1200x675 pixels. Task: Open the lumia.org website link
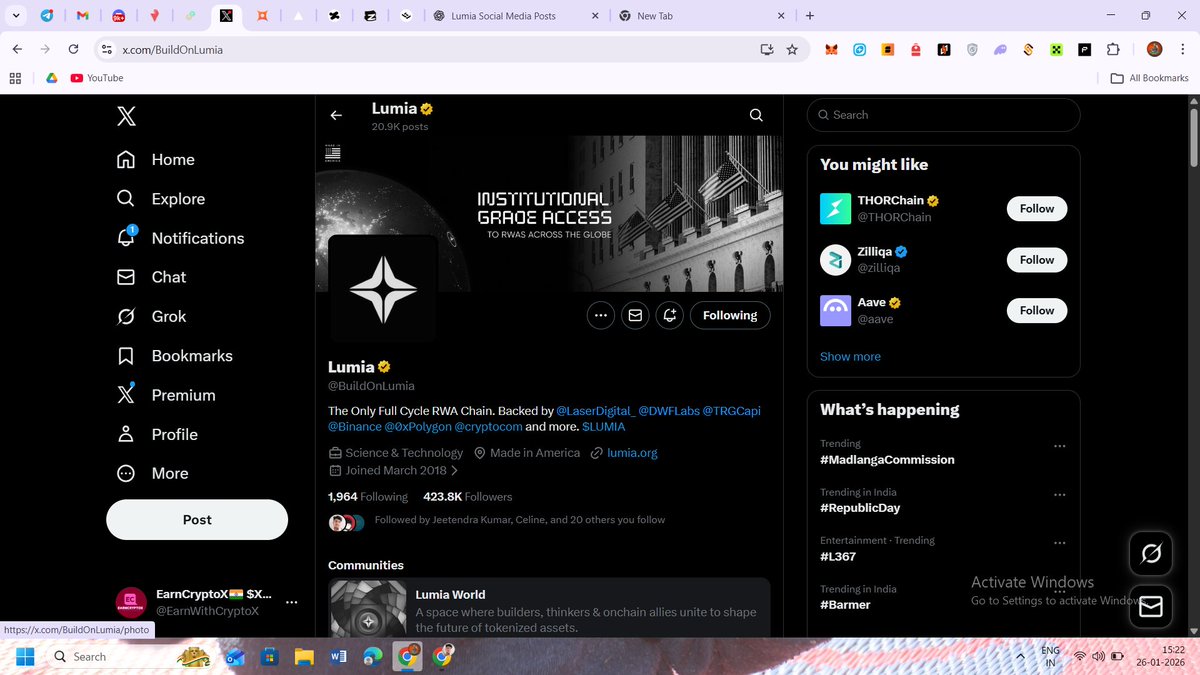tap(631, 452)
